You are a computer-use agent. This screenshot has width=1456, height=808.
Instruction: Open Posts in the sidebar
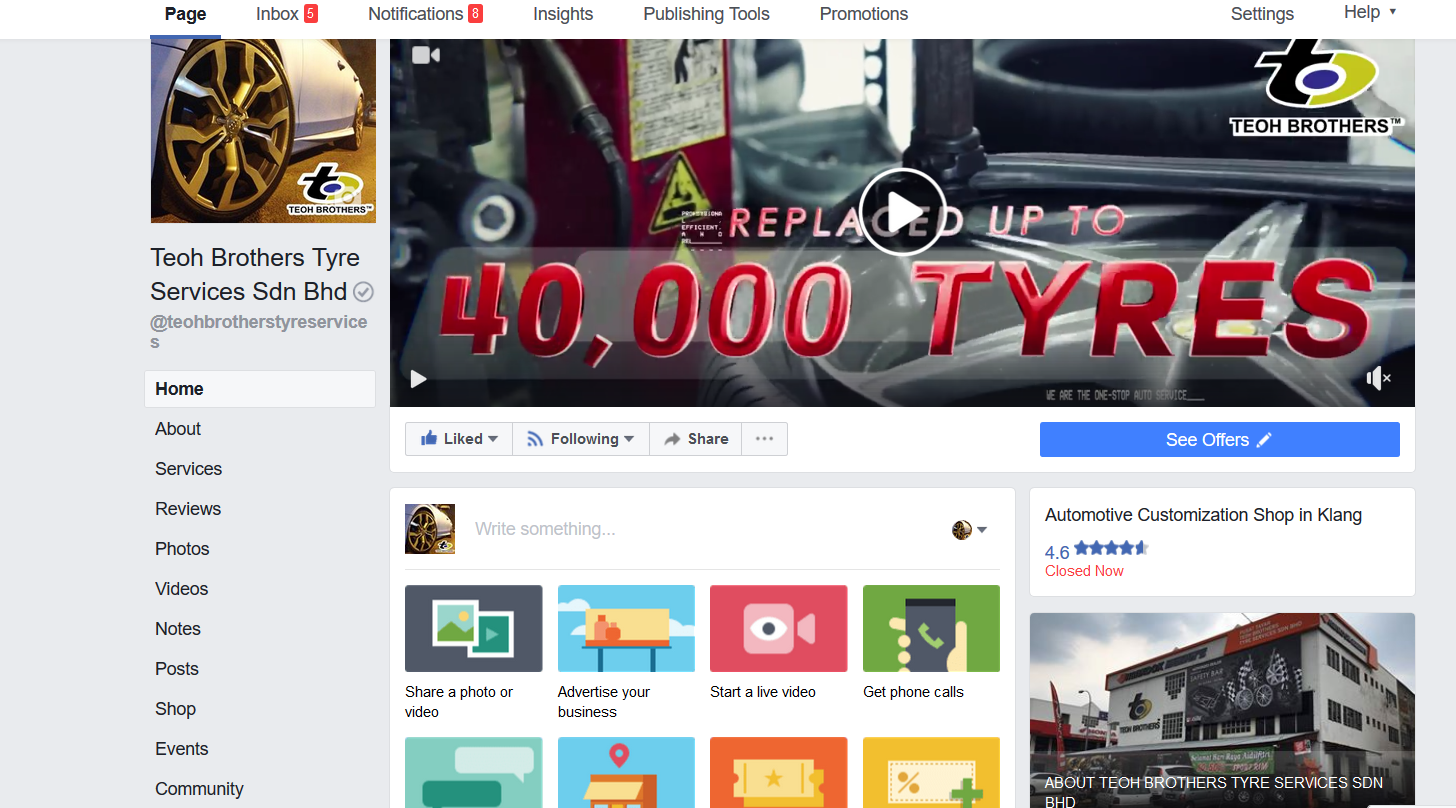click(x=177, y=669)
